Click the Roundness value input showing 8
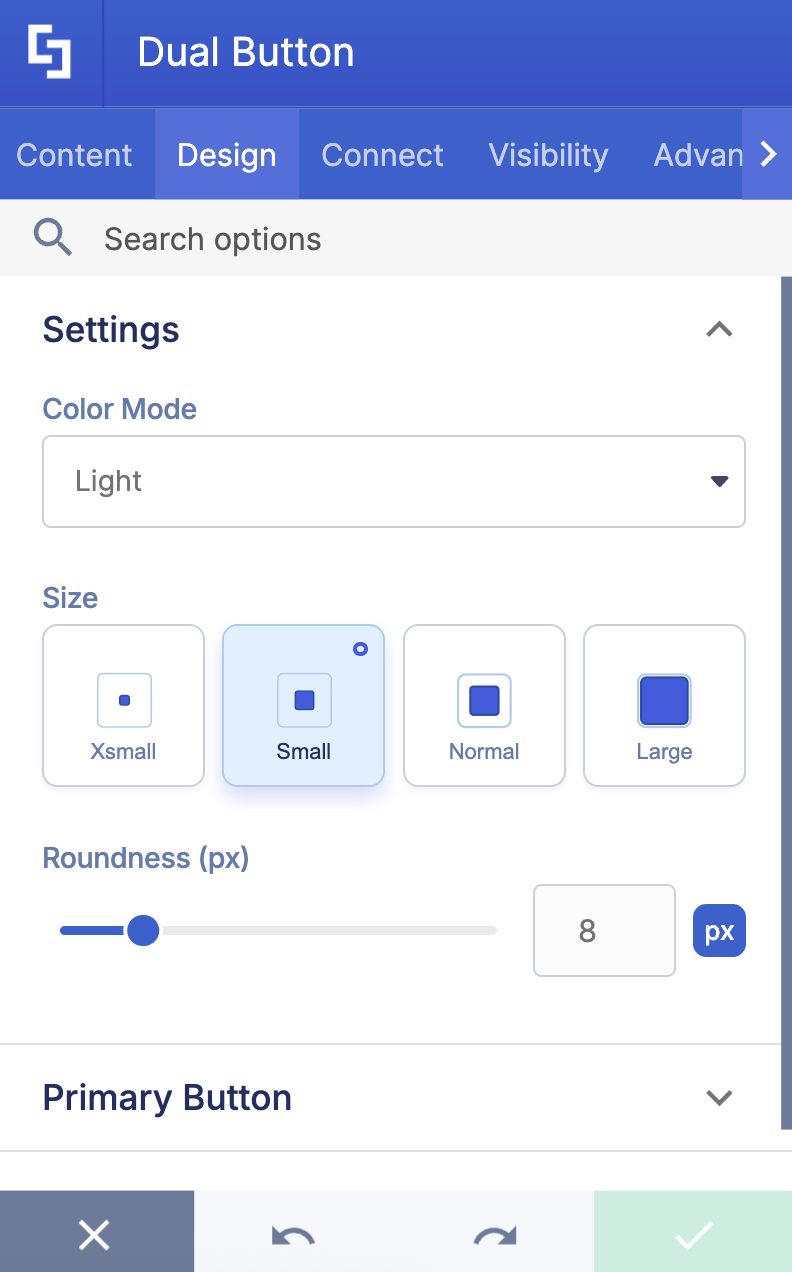The height and width of the screenshot is (1272, 792). [604, 930]
